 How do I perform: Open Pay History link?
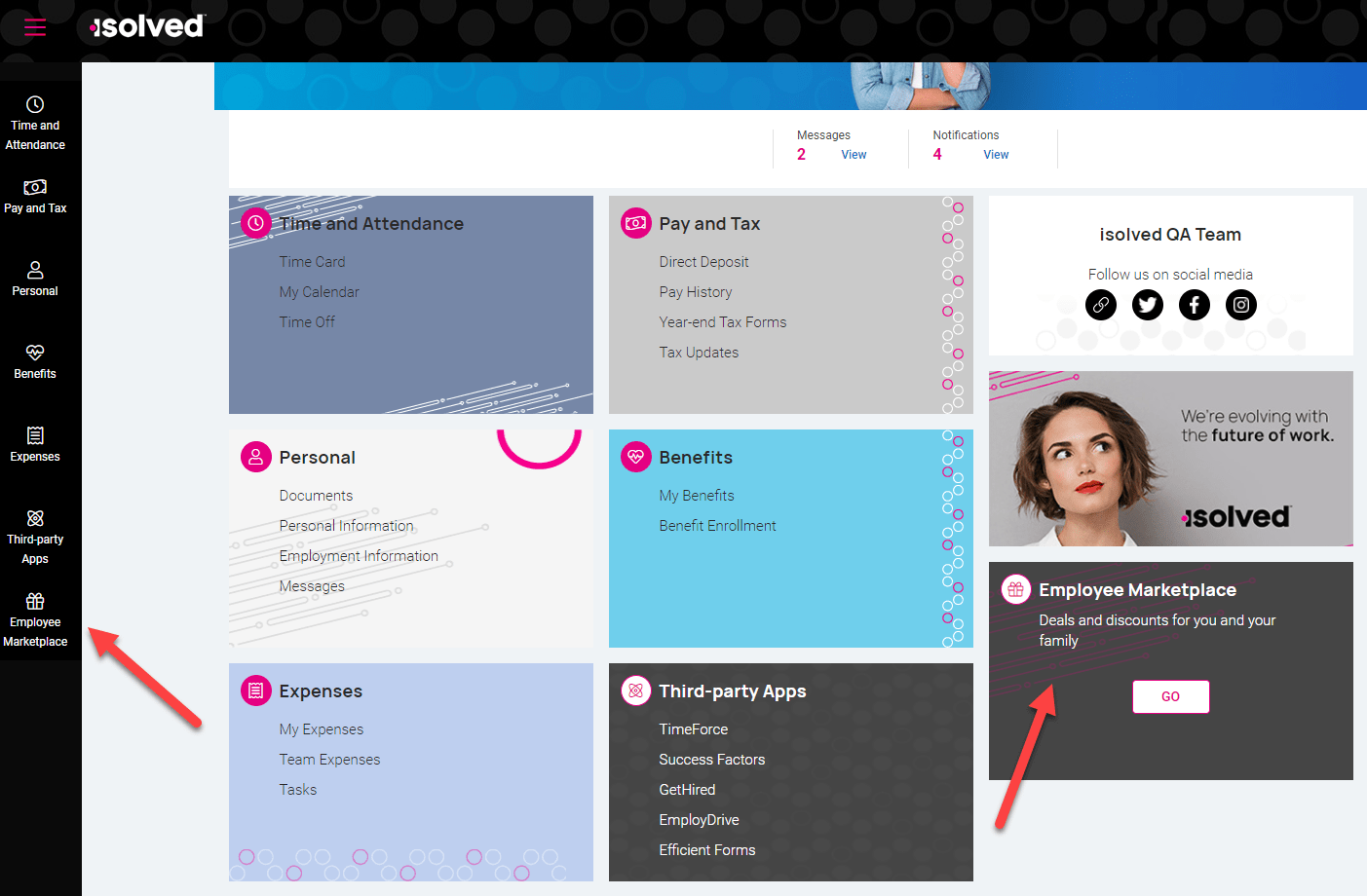[695, 292]
